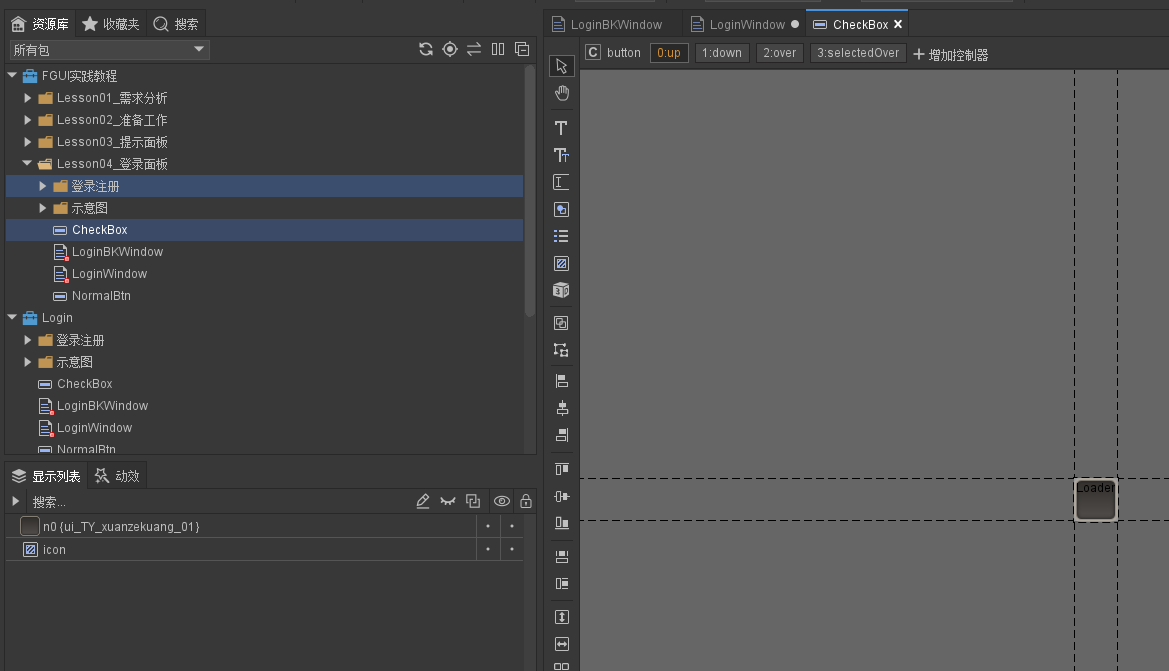Select the Loader tool icon
This screenshot has height=671, width=1169.
click(562, 264)
